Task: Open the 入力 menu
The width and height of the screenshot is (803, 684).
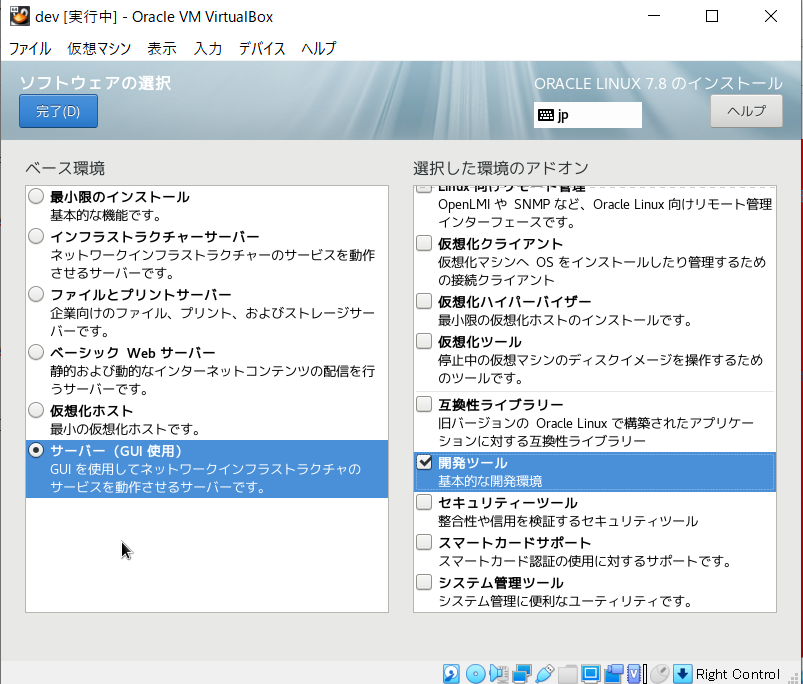Action: pyautogui.click(x=208, y=49)
